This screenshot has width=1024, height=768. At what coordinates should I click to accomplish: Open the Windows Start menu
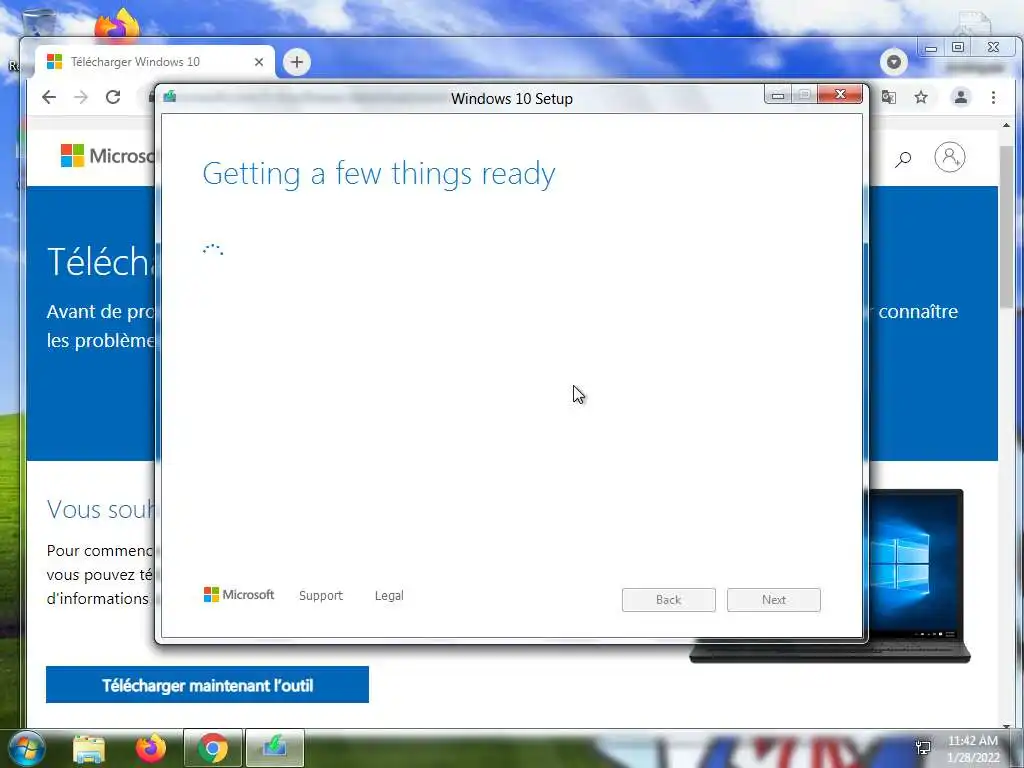pos(27,748)
